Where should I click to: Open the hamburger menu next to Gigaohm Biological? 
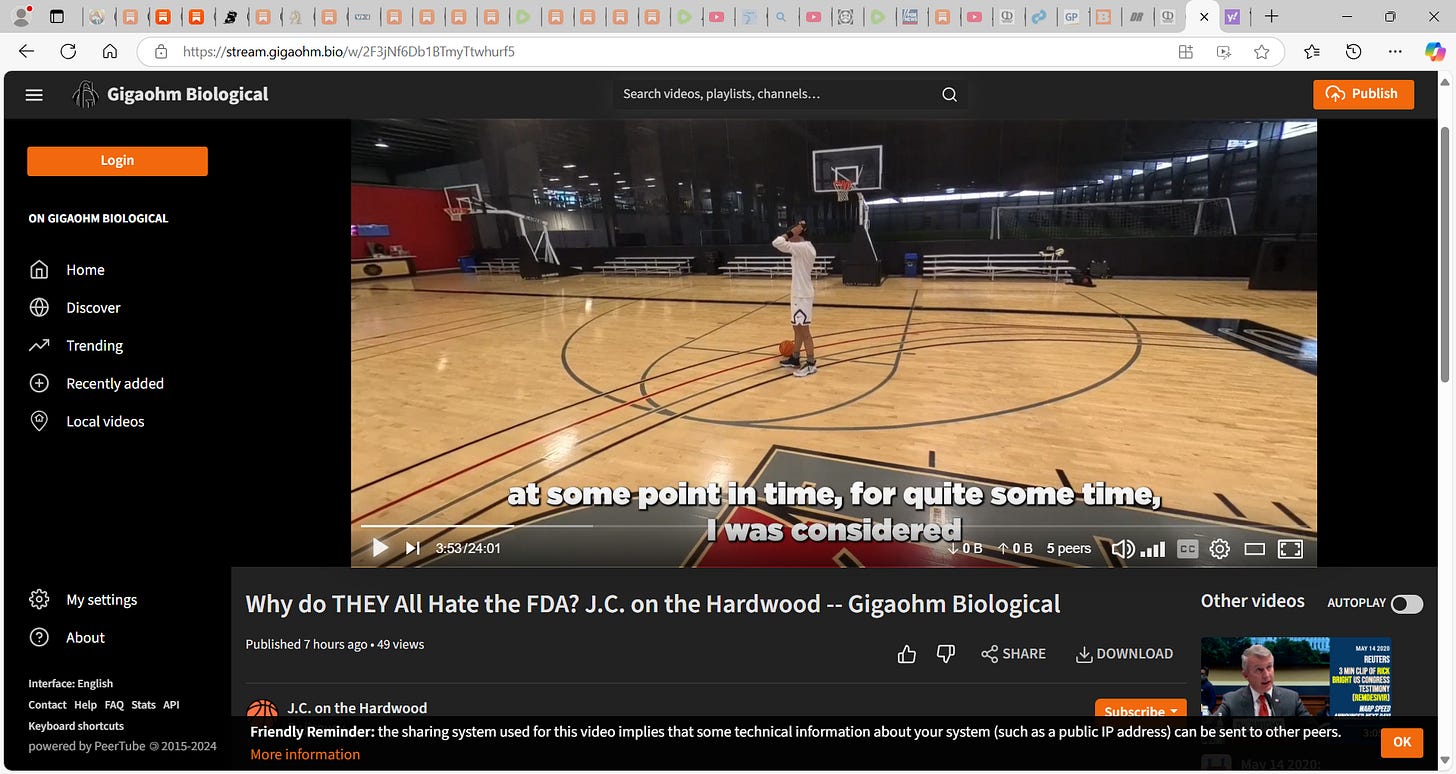click(x=34, y=95)
